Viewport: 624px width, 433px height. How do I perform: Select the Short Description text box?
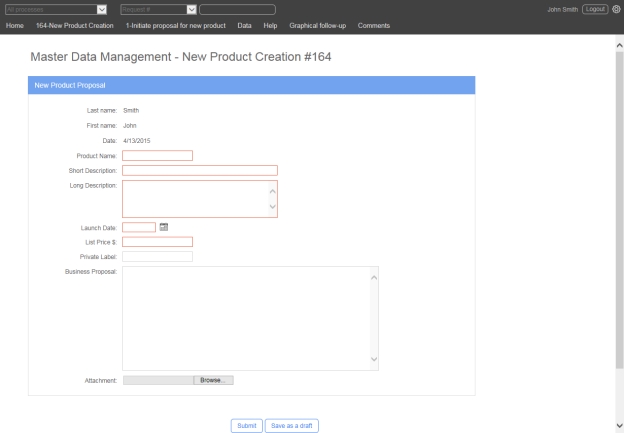(199, 170)
